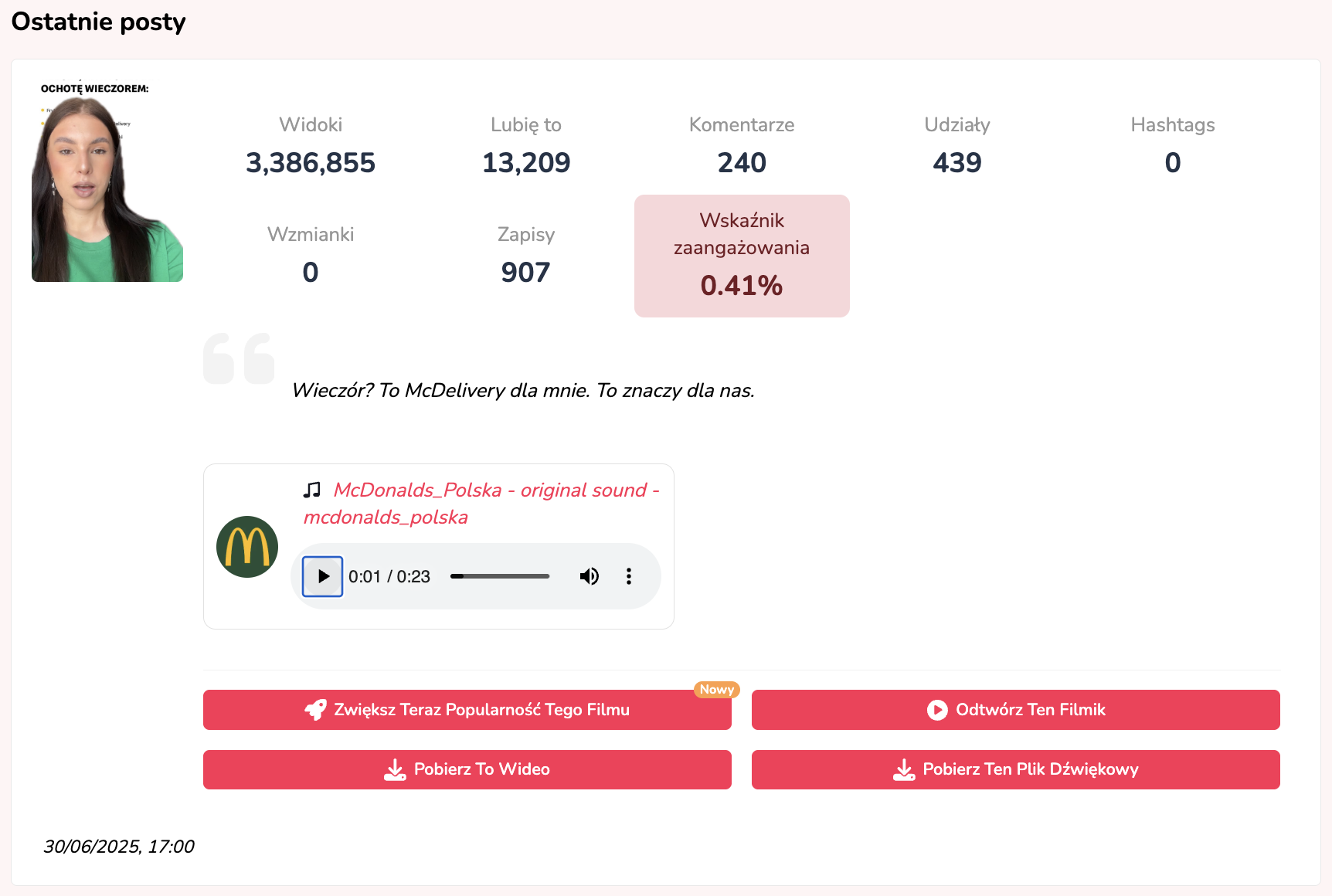Click the McDonald's logo avatar
The height and width of the screenshot is (896, 1332).
pyautogui.click(x=247, y=547)
